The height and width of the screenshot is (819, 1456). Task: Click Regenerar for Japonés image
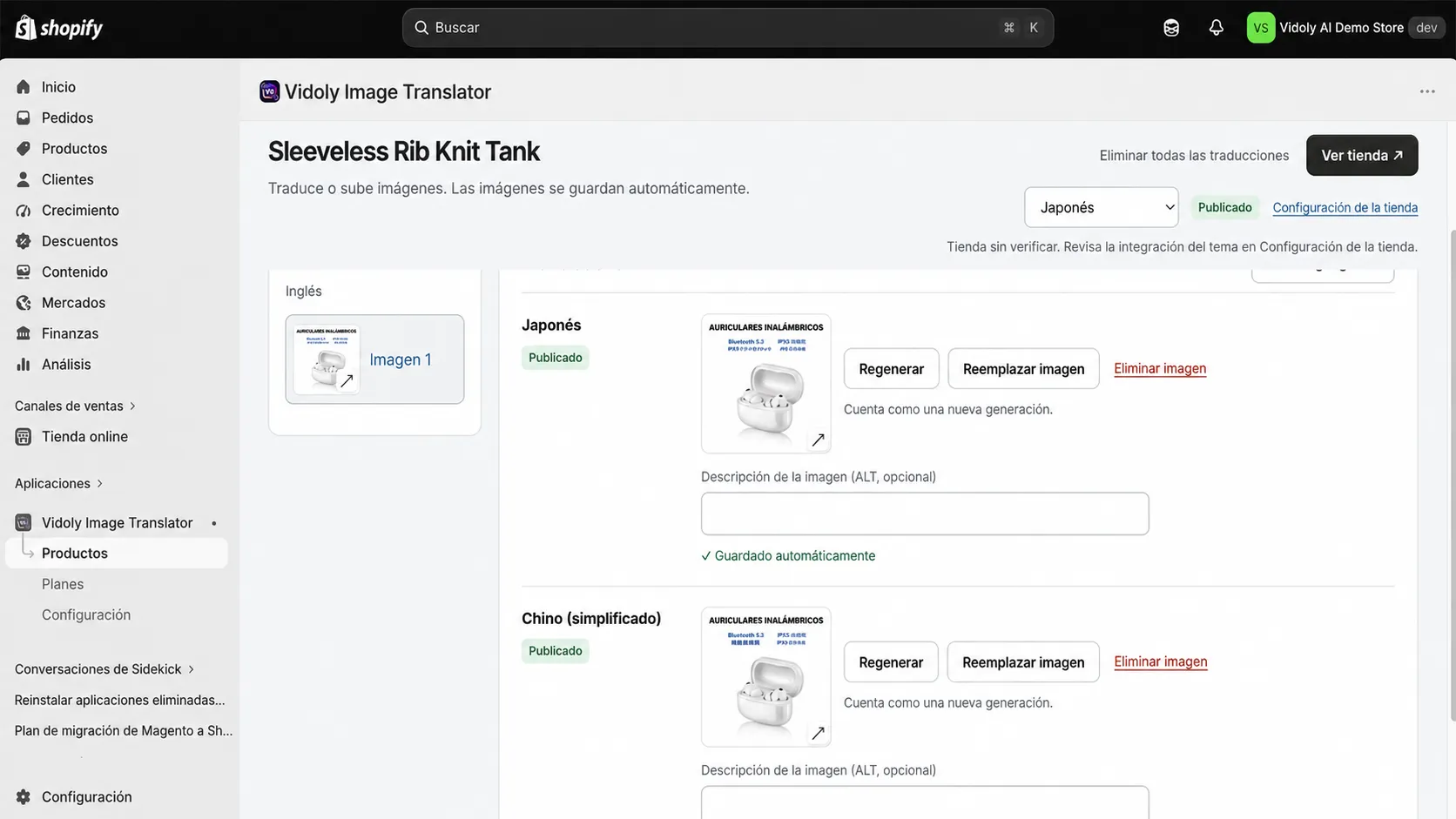(x=891, y=369)
